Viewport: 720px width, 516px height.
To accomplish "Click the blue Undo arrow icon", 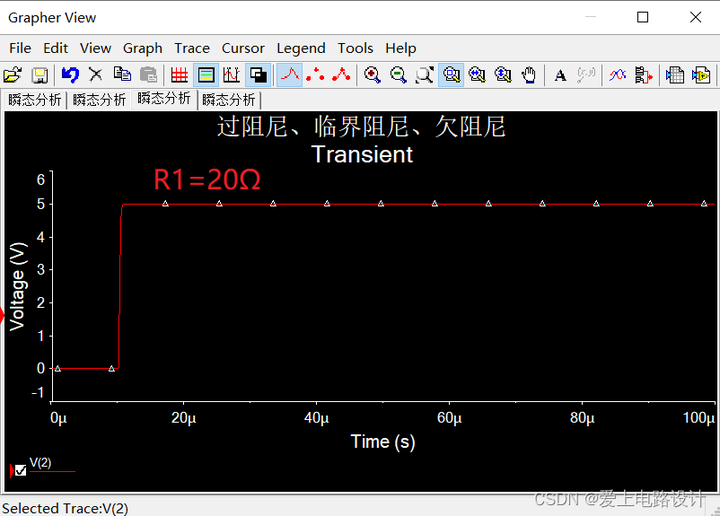I will coord(70,75).
